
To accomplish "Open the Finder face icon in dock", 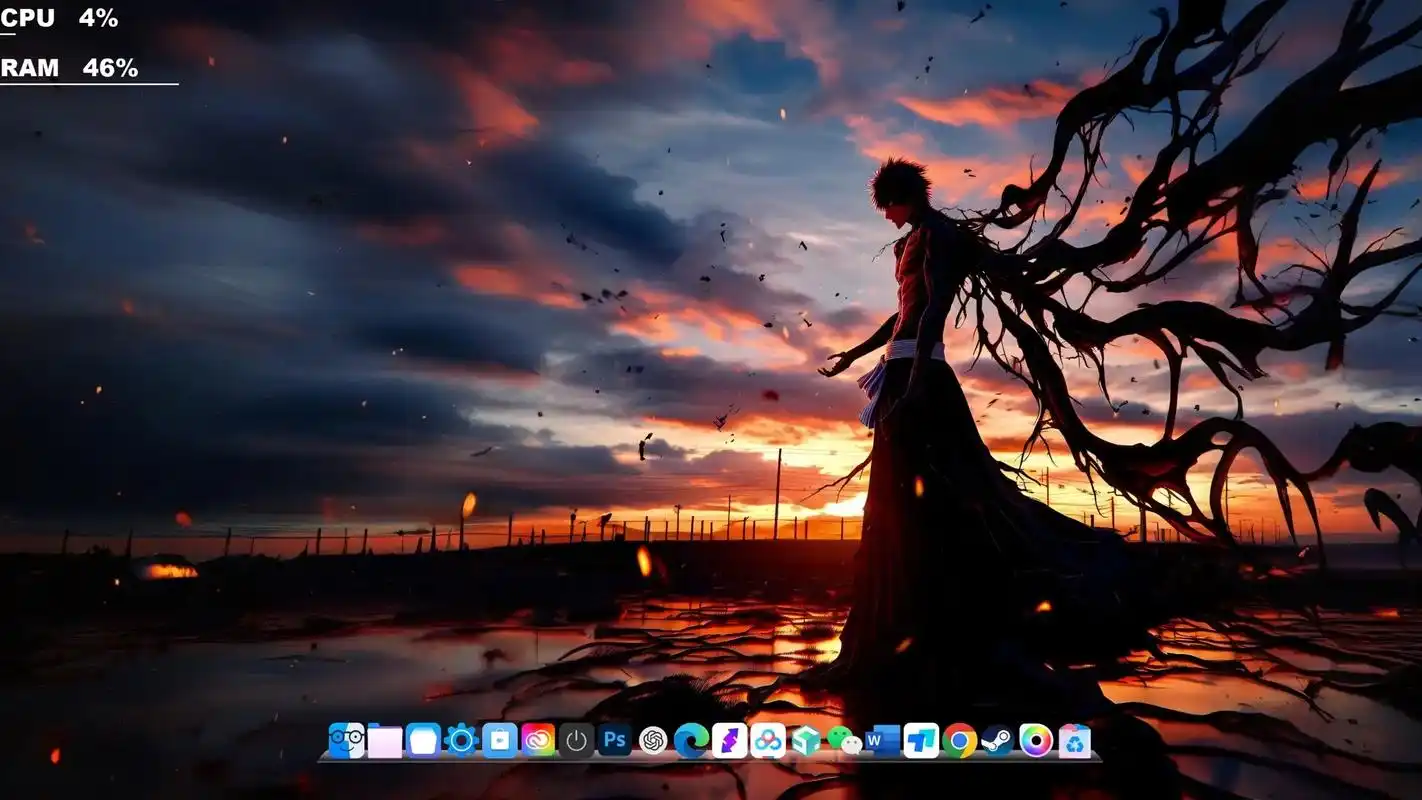I will click(346, 741).
